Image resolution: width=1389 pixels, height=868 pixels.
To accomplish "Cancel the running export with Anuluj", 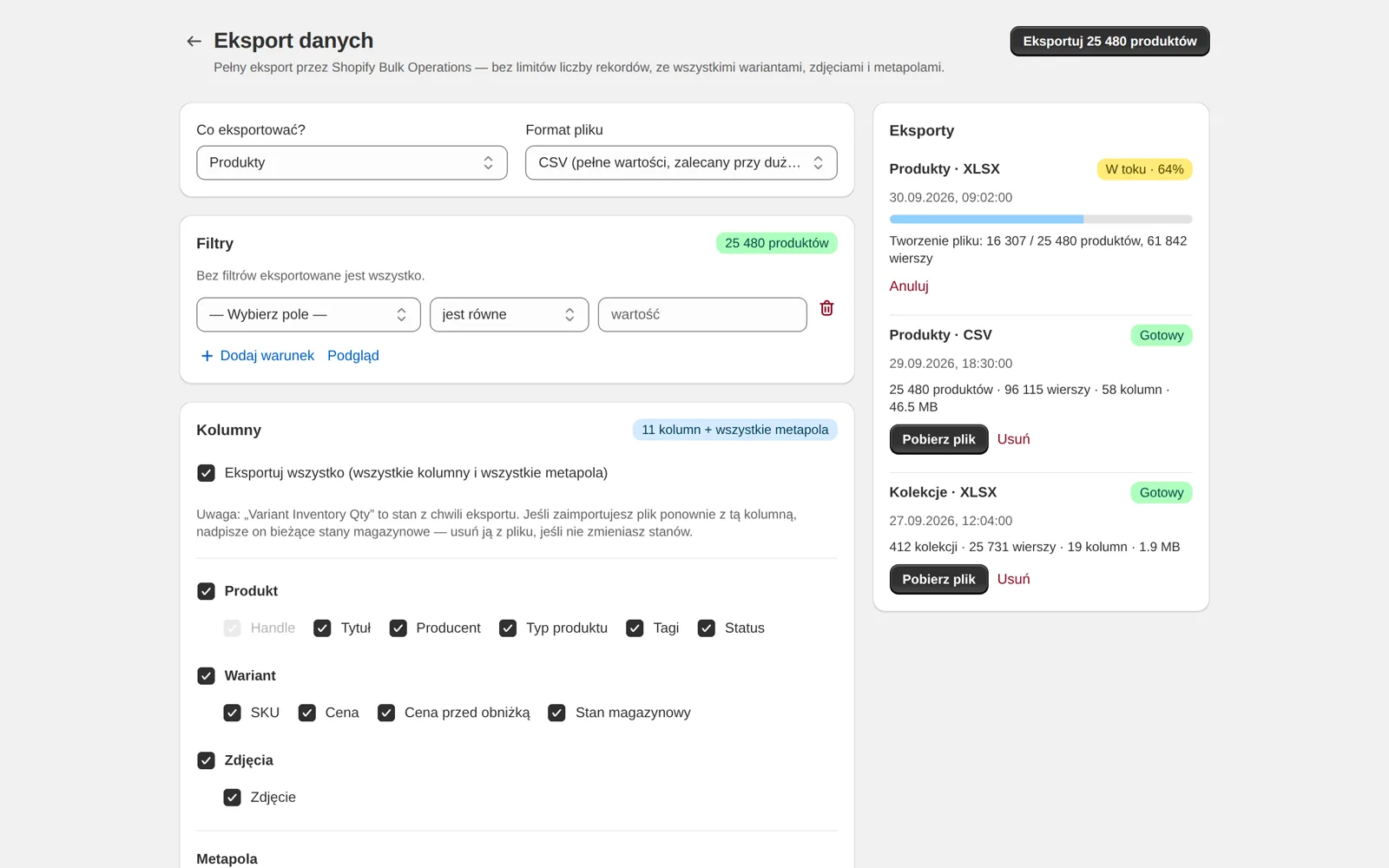I will coord(909,286).
